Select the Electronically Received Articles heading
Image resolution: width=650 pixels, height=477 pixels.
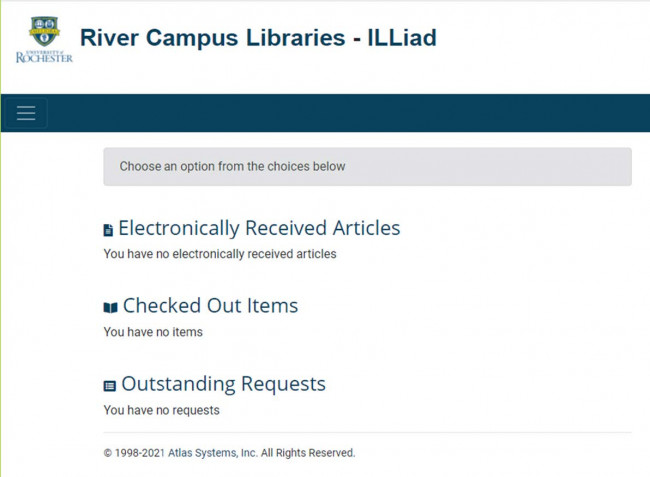pos(259,228)
